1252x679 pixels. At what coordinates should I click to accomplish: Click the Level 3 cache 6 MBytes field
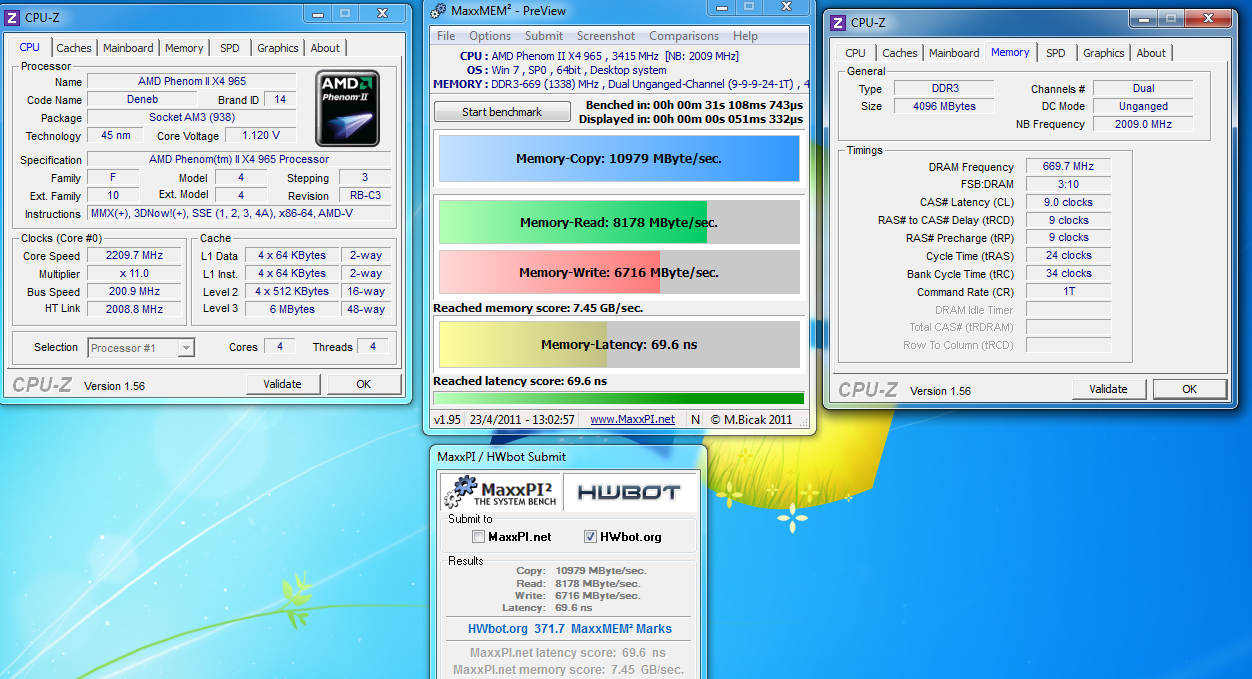click(291, 310)
